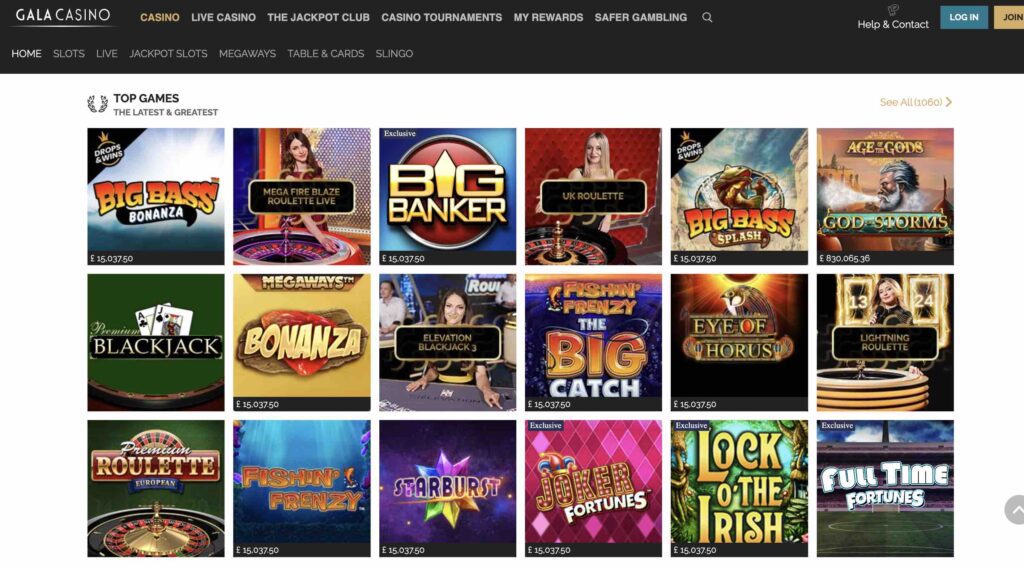Launch Lock O' The Irish slot

[739, 488]
